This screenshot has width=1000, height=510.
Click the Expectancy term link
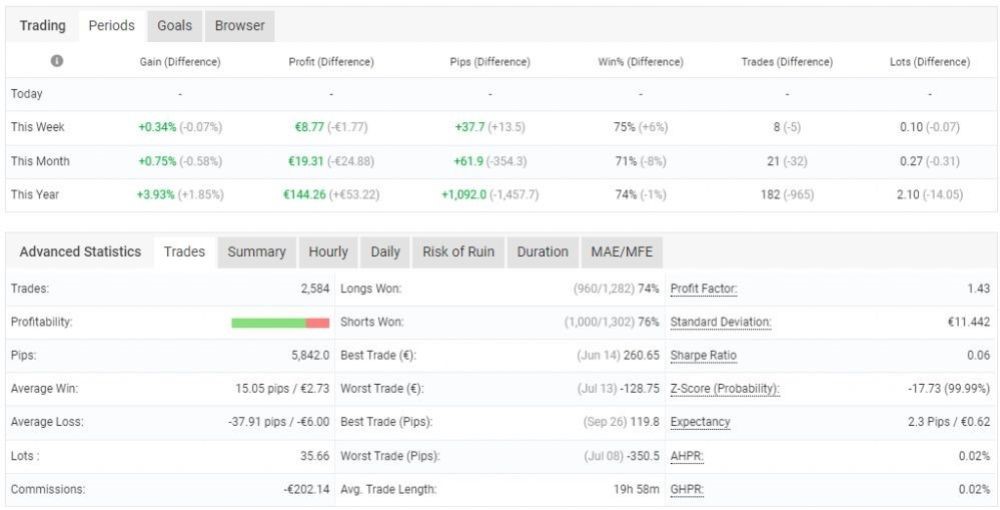[700, 422]
